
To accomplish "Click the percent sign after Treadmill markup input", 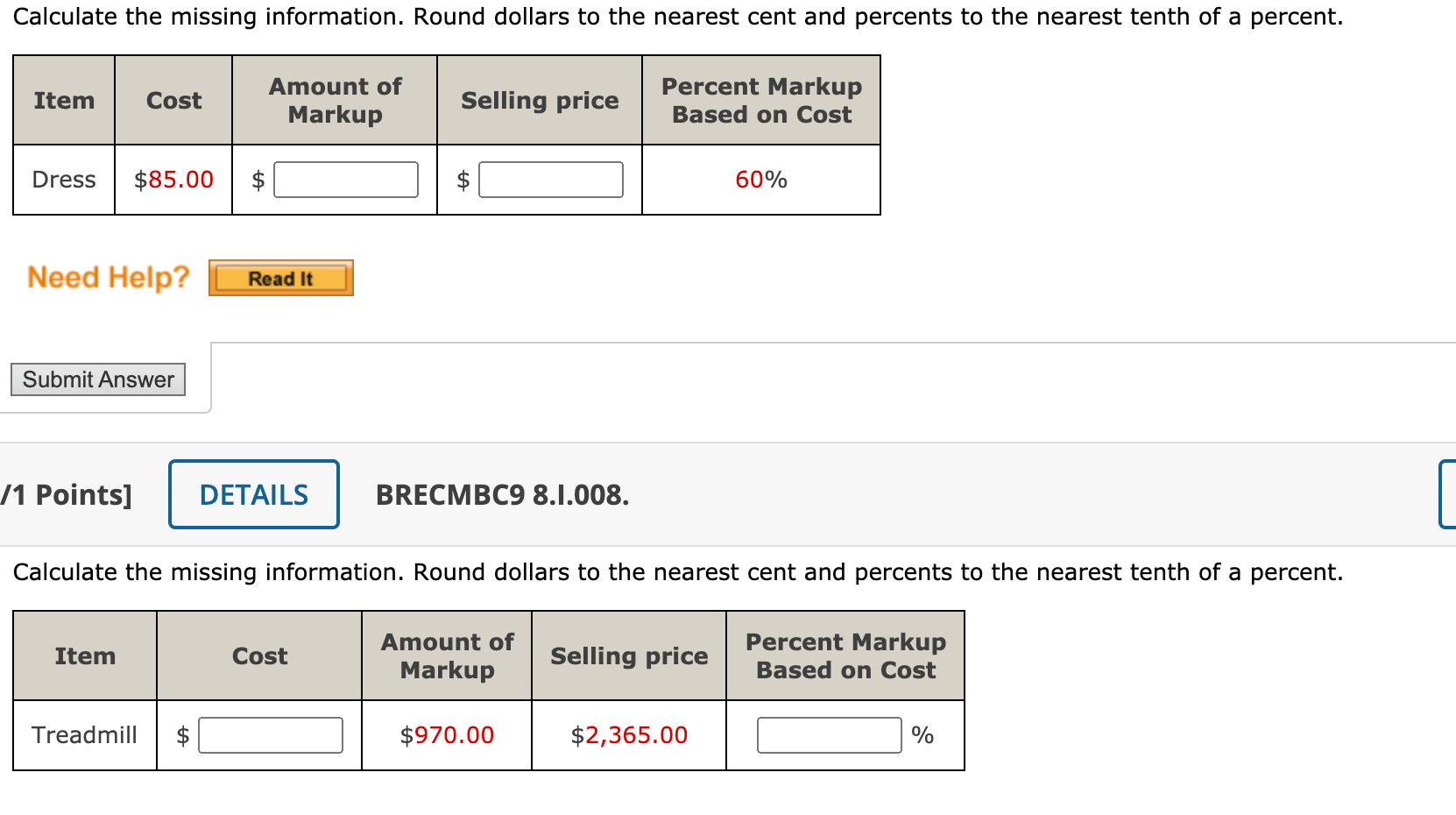I will [922, 735].
